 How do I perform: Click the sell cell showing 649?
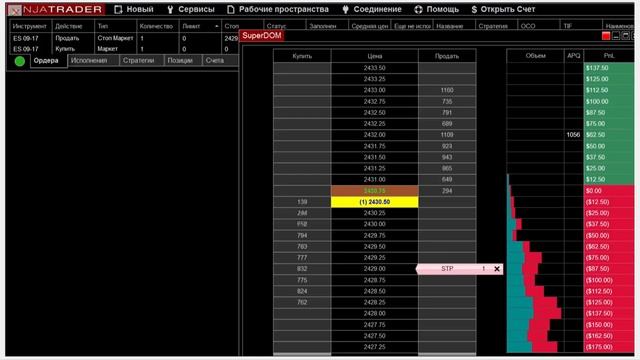point(447,180)
